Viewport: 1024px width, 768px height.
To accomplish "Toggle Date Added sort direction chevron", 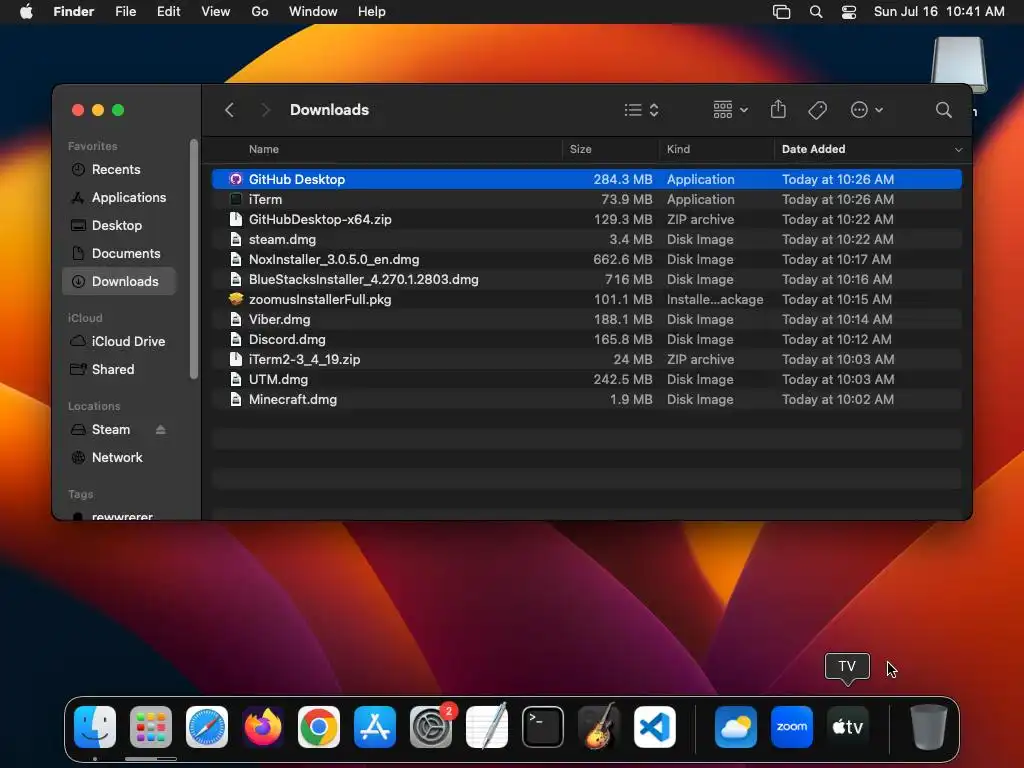I will [x=958, y=150].
